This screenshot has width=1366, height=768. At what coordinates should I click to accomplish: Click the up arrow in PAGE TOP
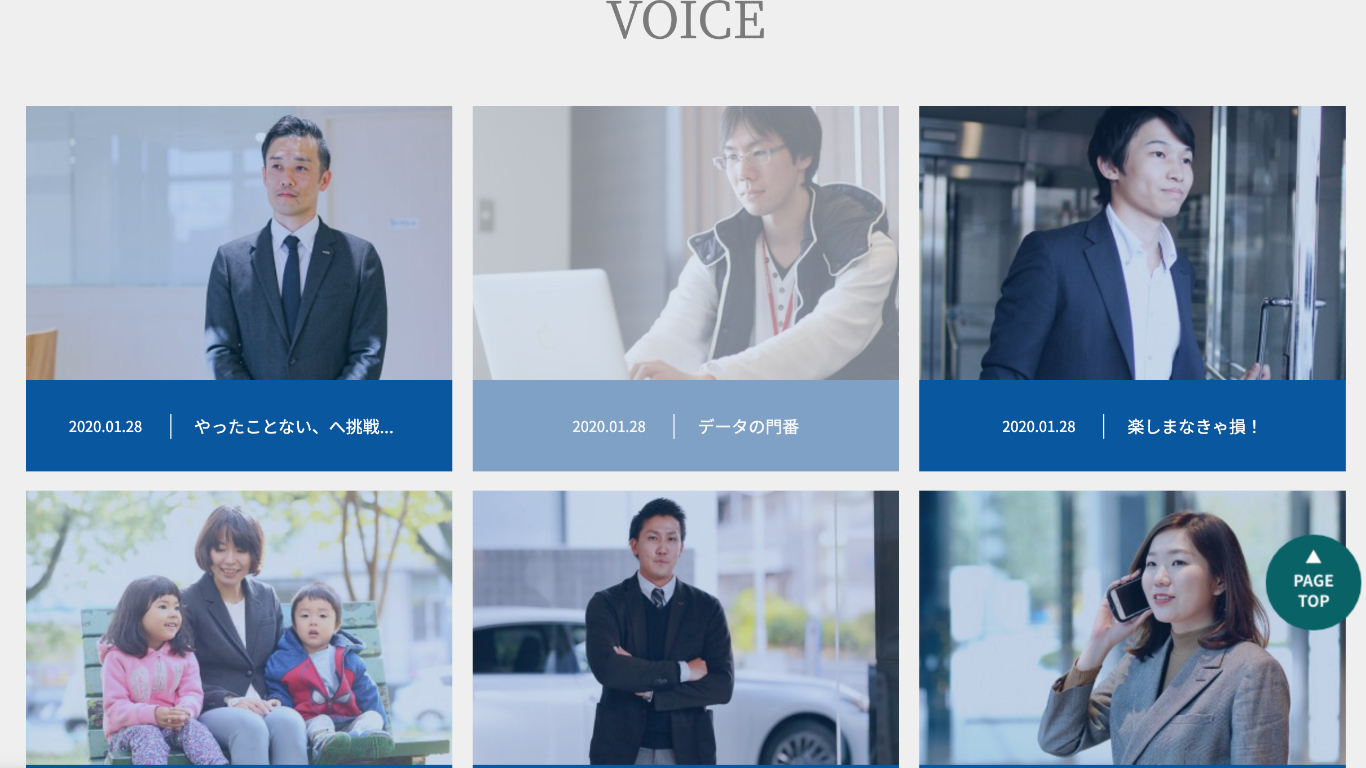(1313, 556)
